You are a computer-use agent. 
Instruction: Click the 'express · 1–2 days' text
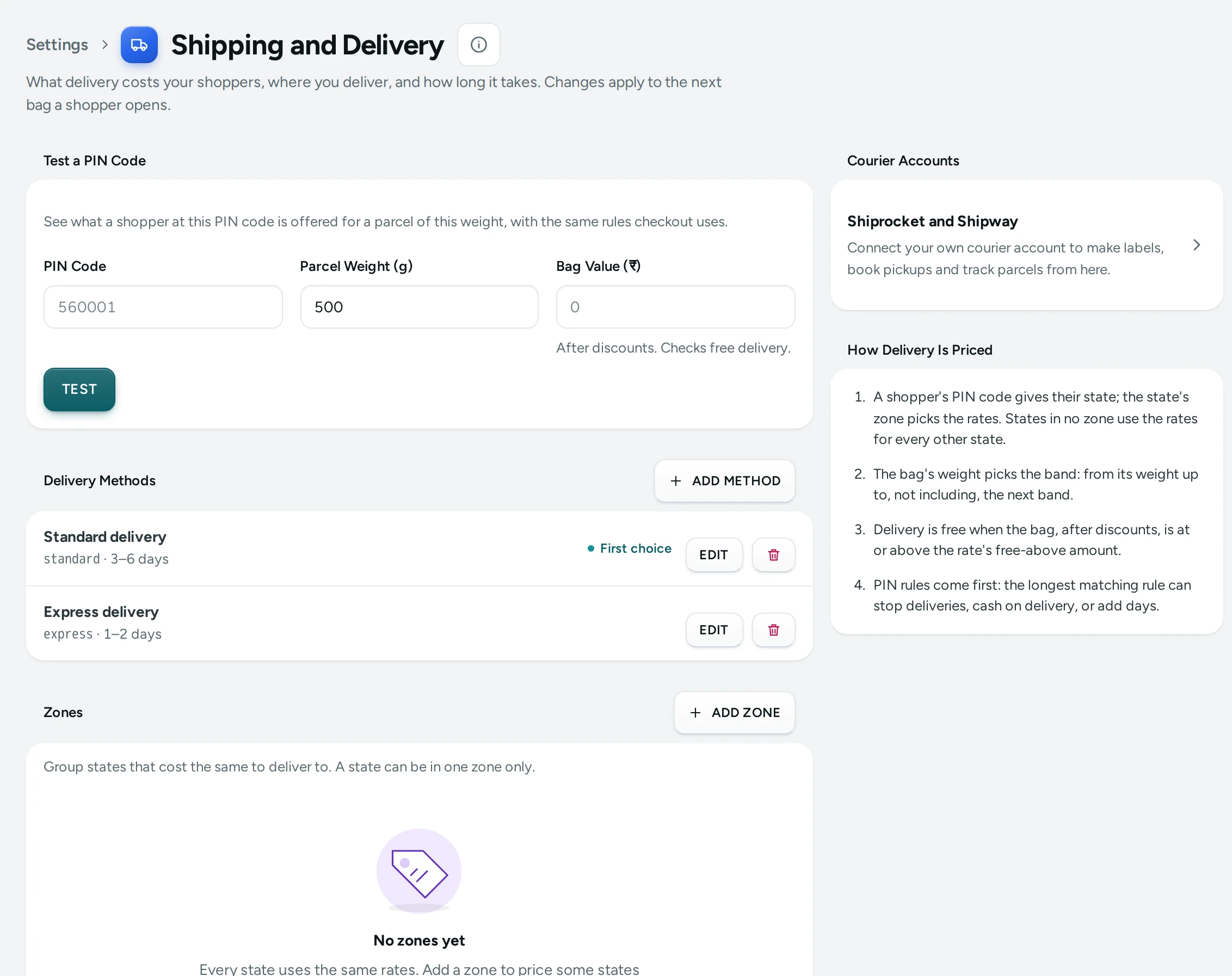point(103,634)
